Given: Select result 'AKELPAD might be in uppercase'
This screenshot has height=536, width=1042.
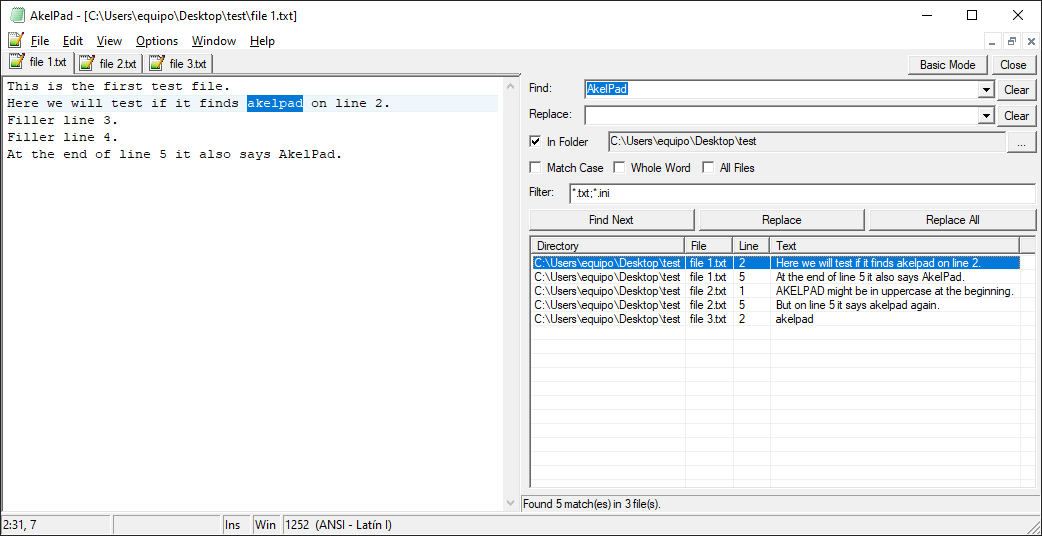Looking at the screenshot, I should pos(776,291).
